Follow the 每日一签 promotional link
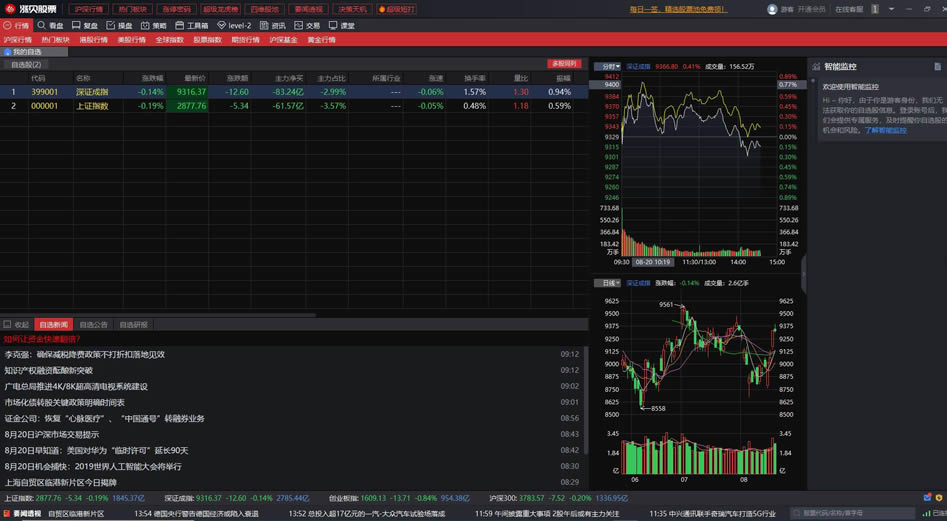Viewport: 947px width, 521px height. point(678,9)
